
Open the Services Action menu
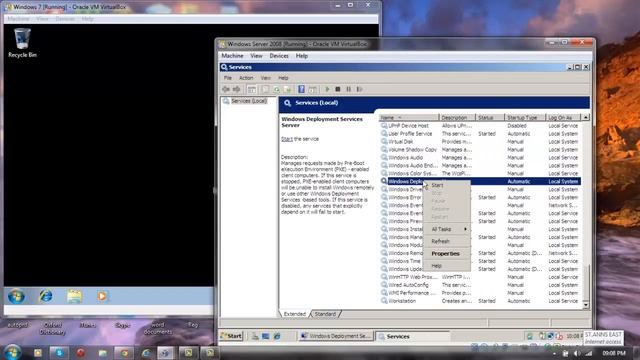246,78
